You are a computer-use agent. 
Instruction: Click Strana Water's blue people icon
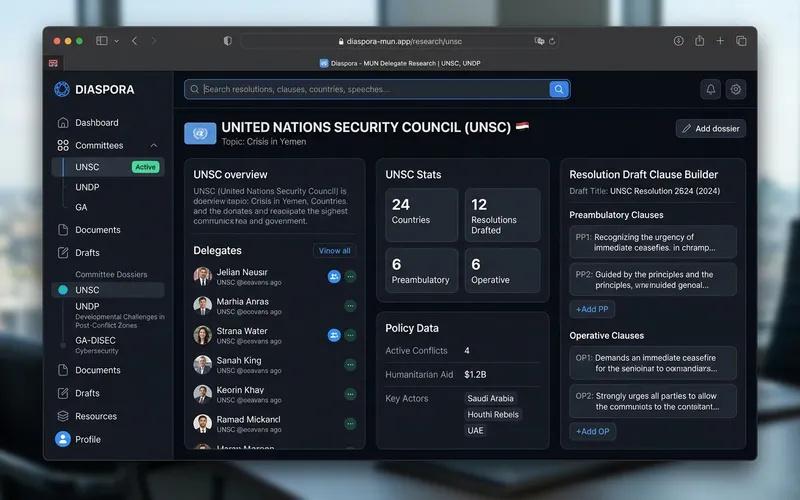(x=334, y=335)
